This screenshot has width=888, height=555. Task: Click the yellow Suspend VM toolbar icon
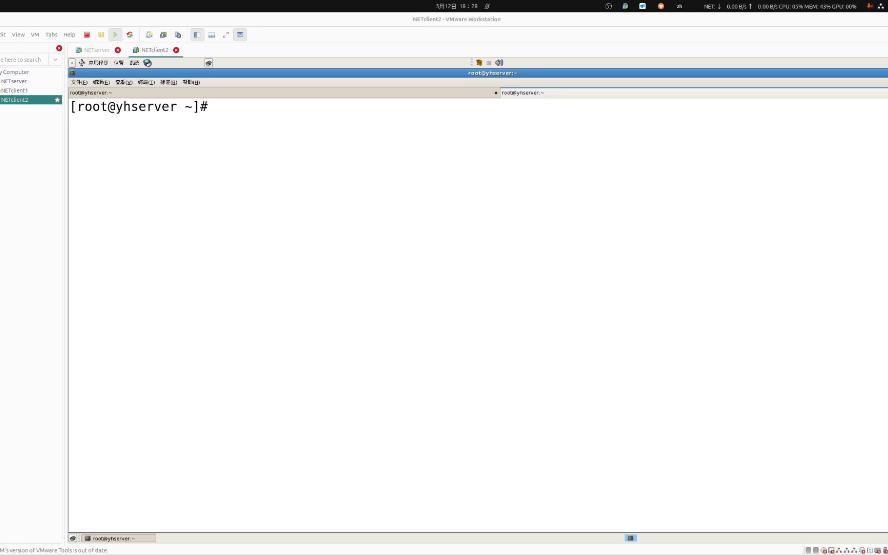(x=101, y=35)
